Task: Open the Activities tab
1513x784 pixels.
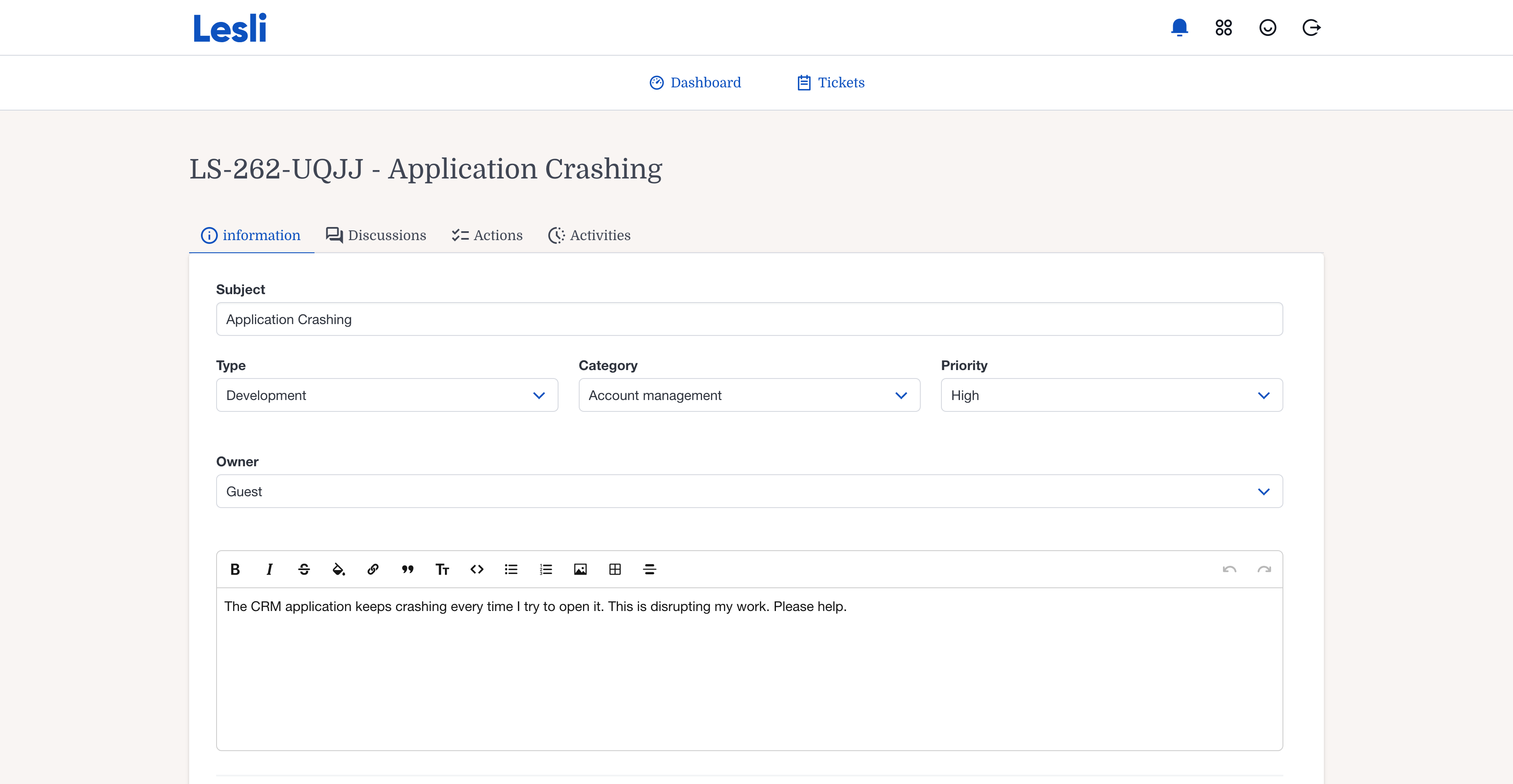Action: 589,235
